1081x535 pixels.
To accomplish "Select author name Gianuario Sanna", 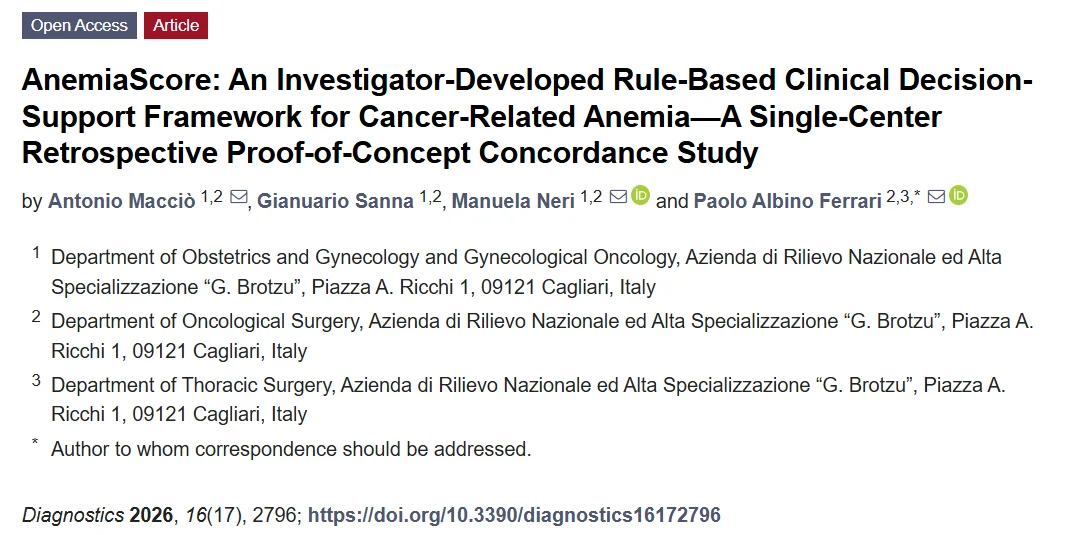I will (335, 201).
